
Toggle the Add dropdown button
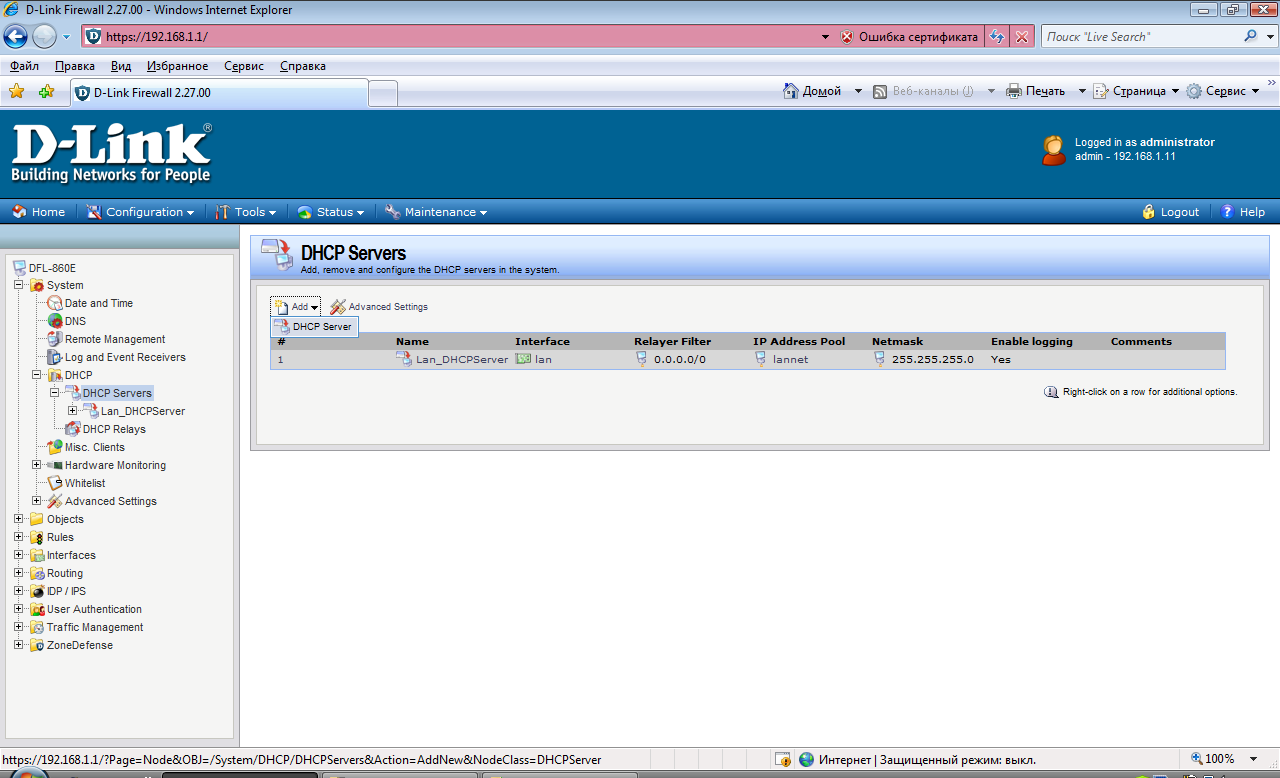[296, 307]
